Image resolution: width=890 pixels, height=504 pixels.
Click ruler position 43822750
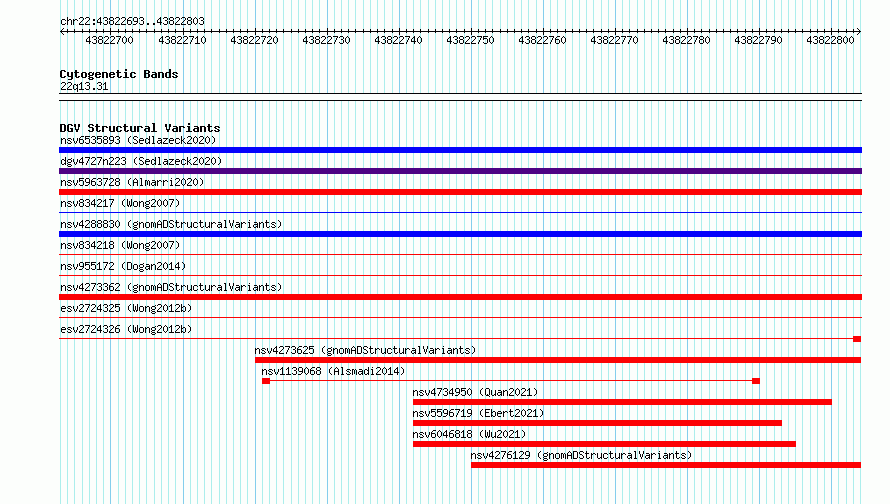tap(471, 40)
